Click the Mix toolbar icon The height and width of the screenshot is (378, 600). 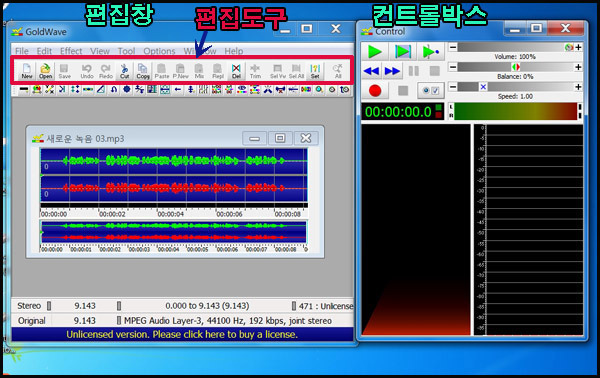click(199, 71)
